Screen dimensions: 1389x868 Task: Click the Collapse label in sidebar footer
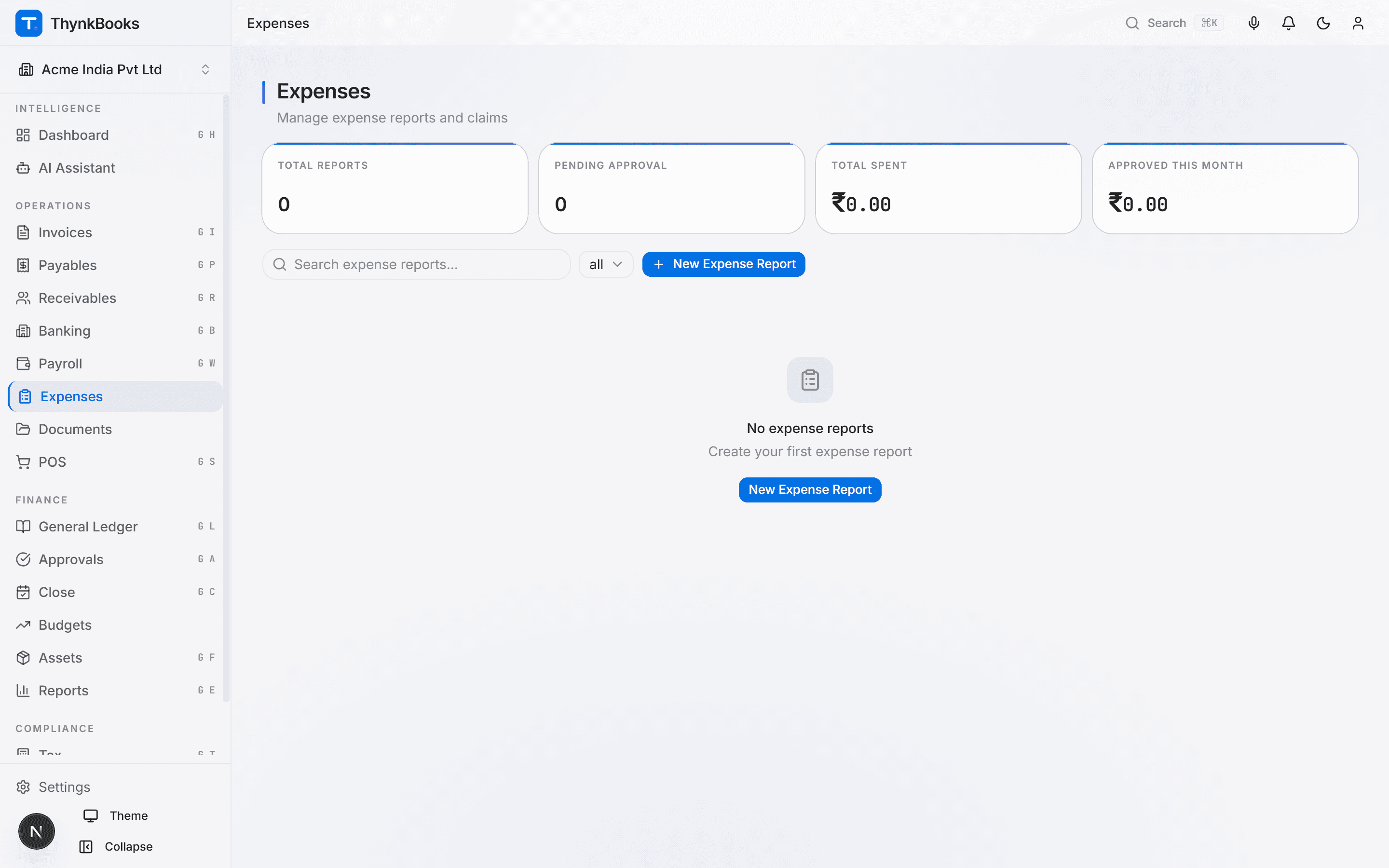point(129,846)
